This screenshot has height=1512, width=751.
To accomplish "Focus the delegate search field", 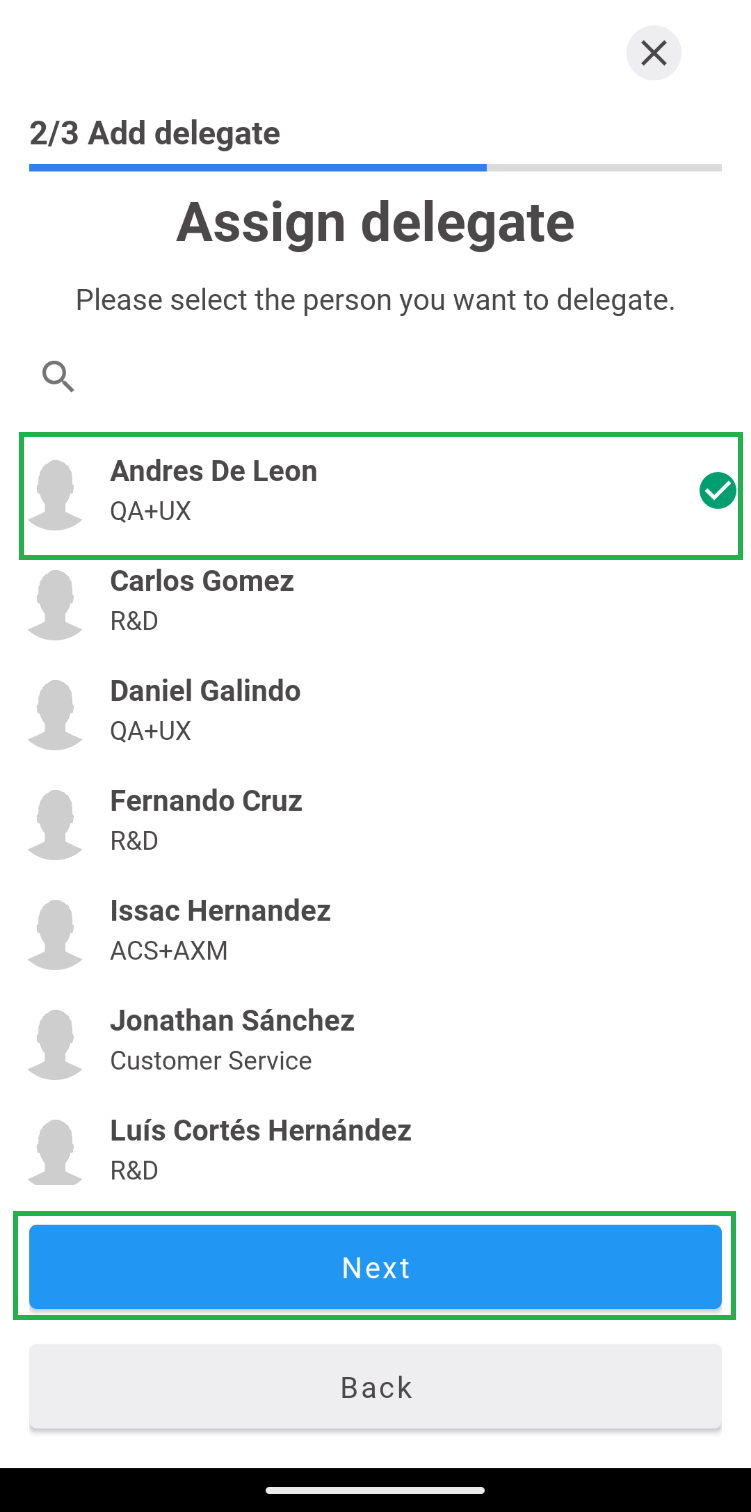I will pos(390,377).
